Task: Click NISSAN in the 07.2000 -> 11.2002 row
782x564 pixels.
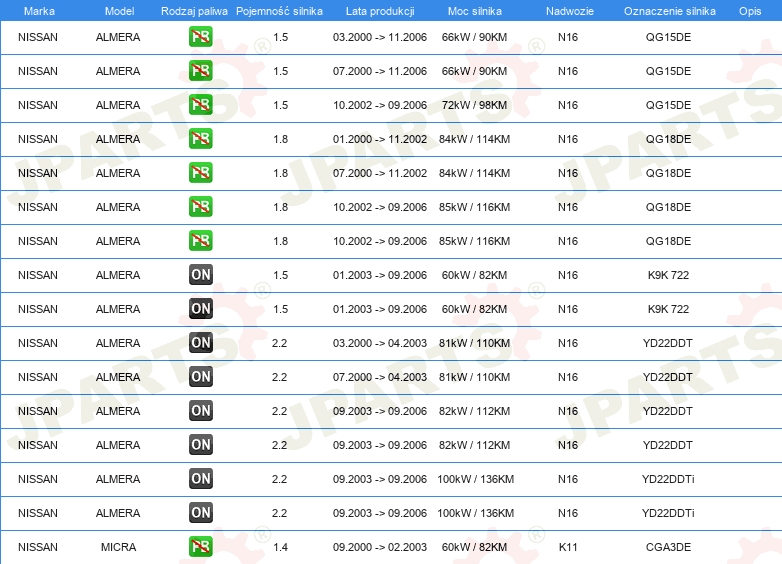Action: 38,173
